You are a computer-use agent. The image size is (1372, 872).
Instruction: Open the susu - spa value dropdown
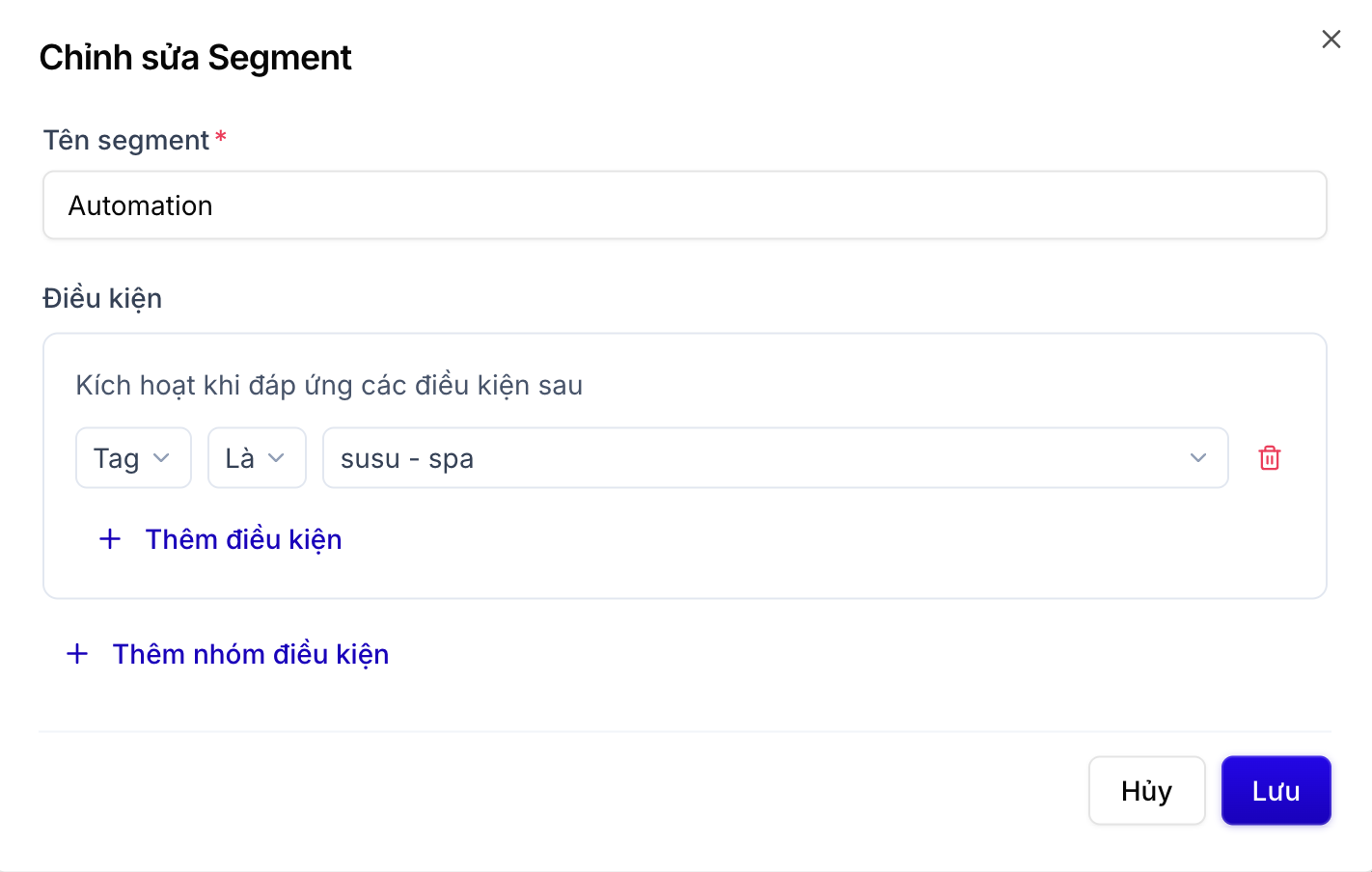(x=776, y=458)
